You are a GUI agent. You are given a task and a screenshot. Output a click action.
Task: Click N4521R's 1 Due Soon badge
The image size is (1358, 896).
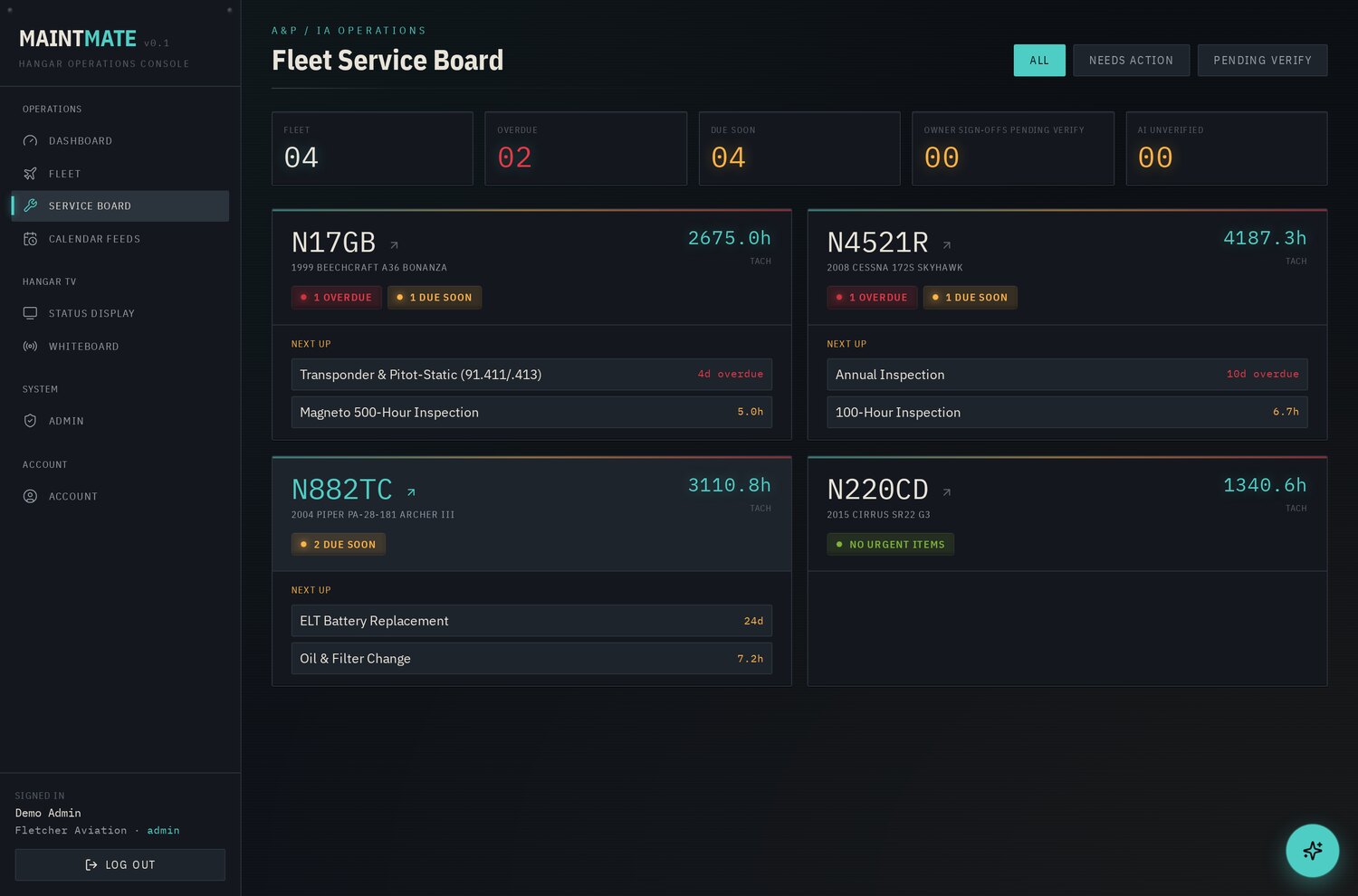pyautogui.click(x=970, y=297)
